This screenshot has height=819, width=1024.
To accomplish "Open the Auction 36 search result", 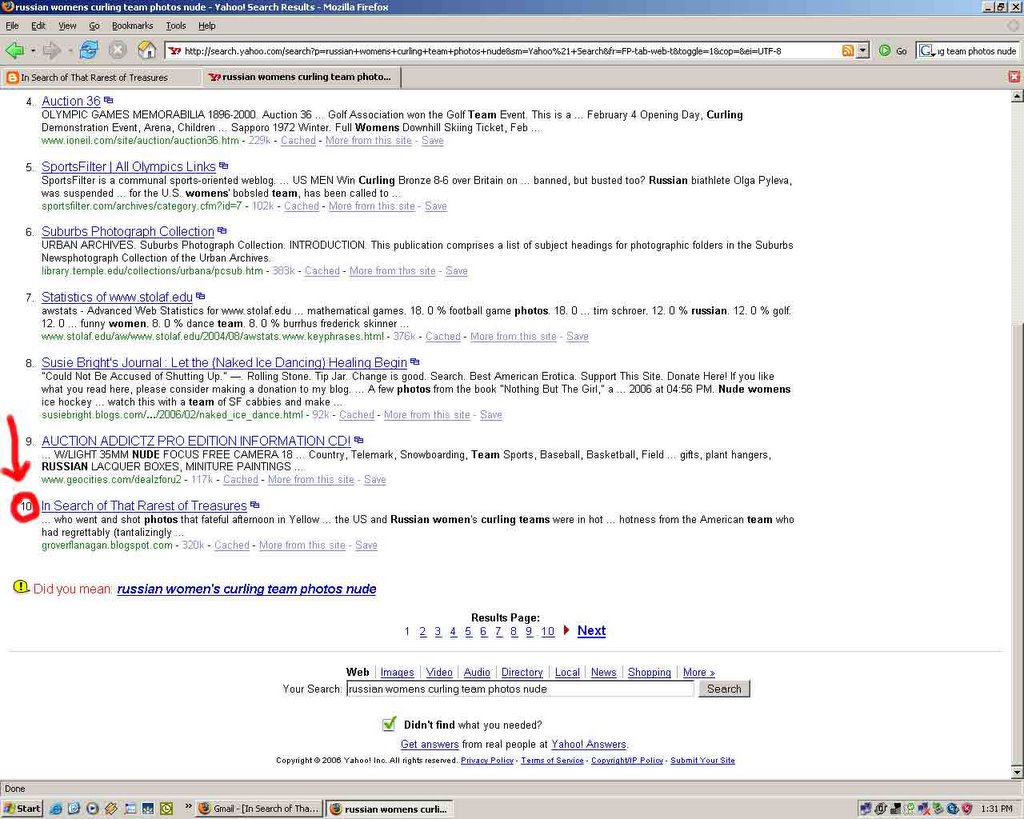I will tap(71, 101).
